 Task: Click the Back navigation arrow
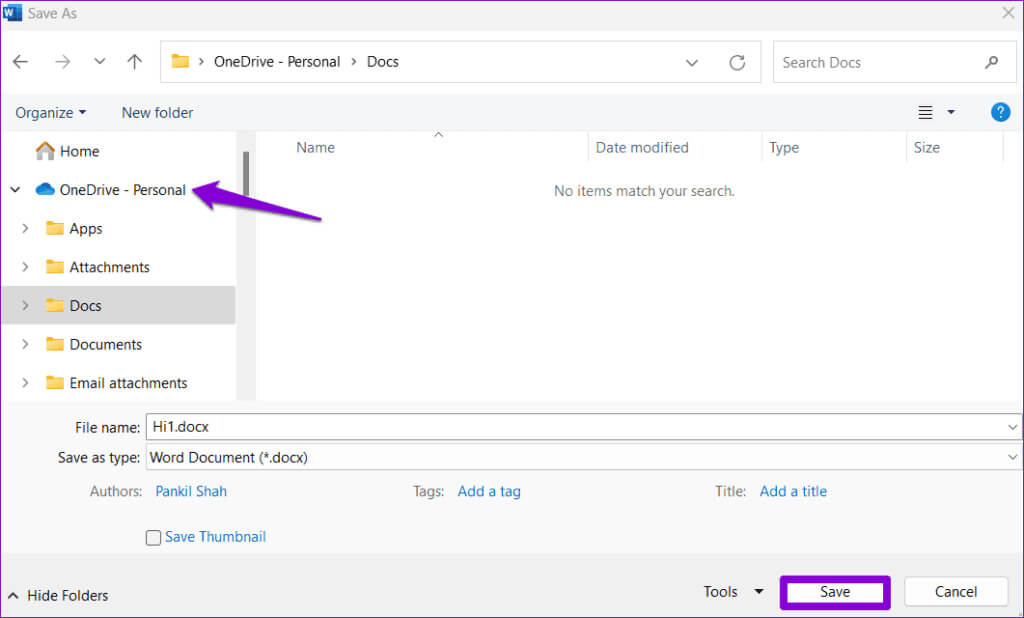pyautogui.click(x=21, y=62)
